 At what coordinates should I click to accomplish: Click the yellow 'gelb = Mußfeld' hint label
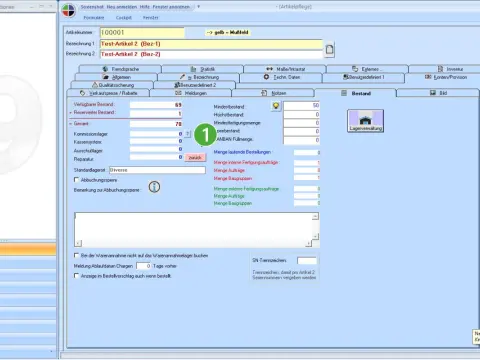(x=228, y=32)
